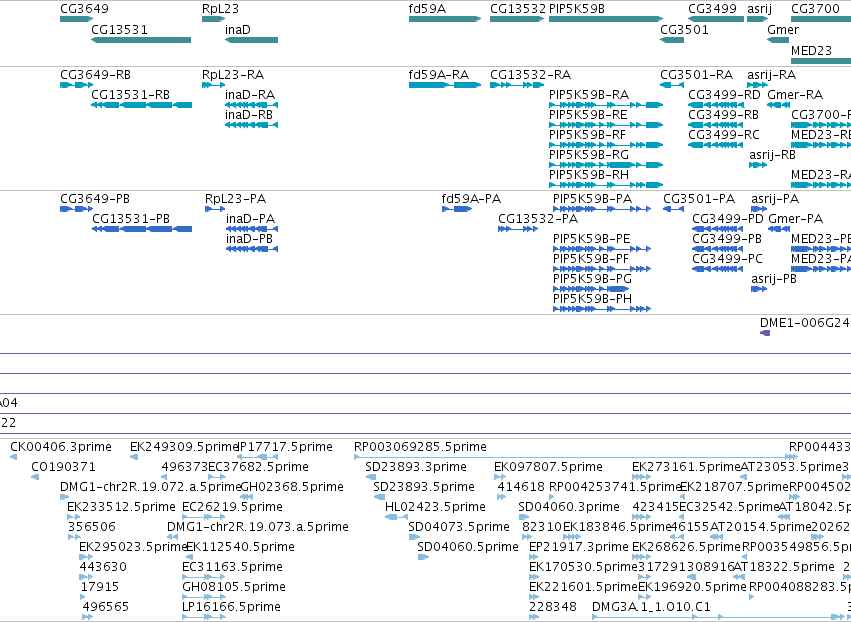The height and width of the screenshot is (622, 851).
Task: Open the PIP5K59B gene label
Action: point(577,9)
